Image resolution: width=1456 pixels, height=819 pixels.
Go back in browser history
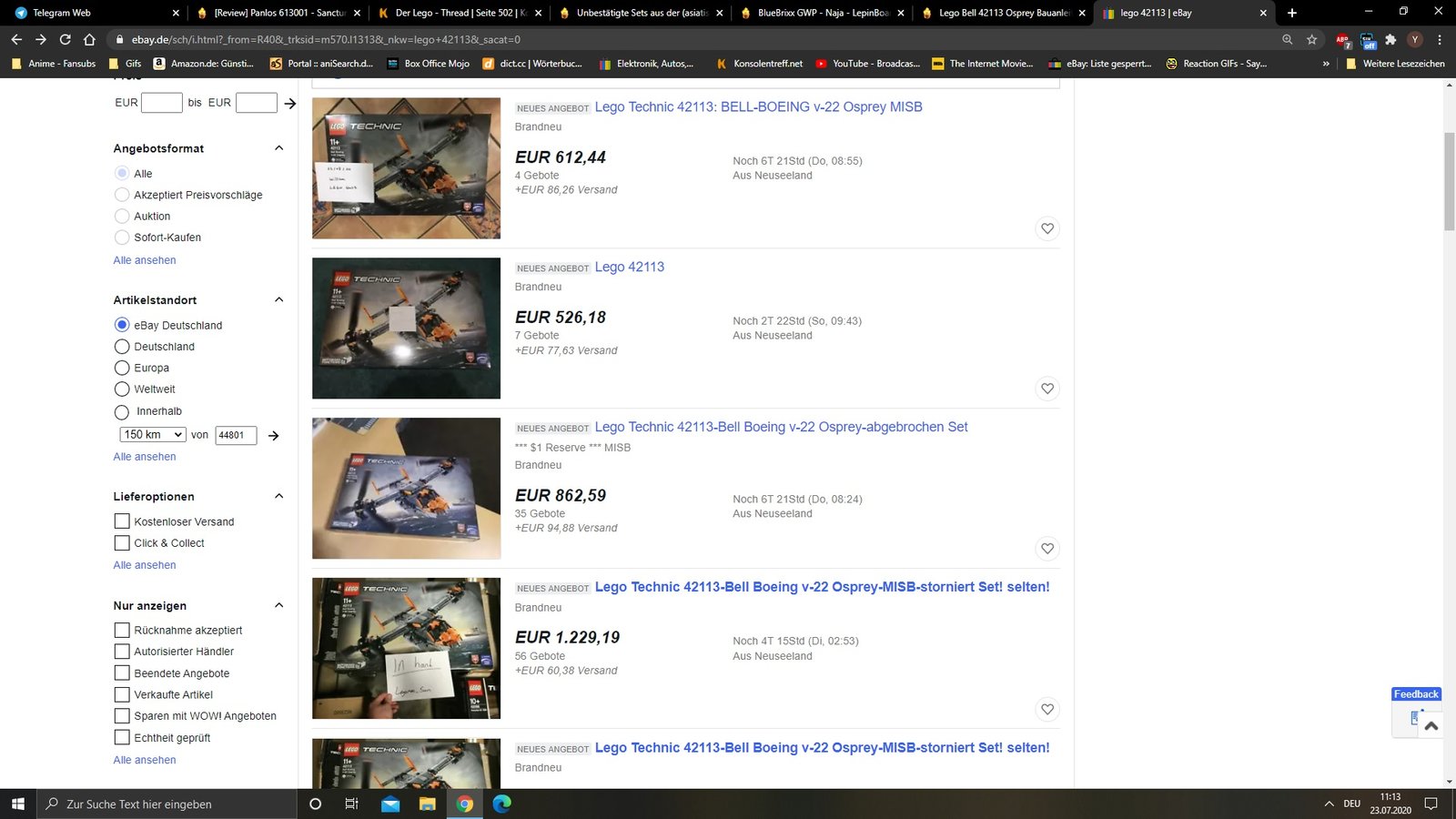coord(16,39)
